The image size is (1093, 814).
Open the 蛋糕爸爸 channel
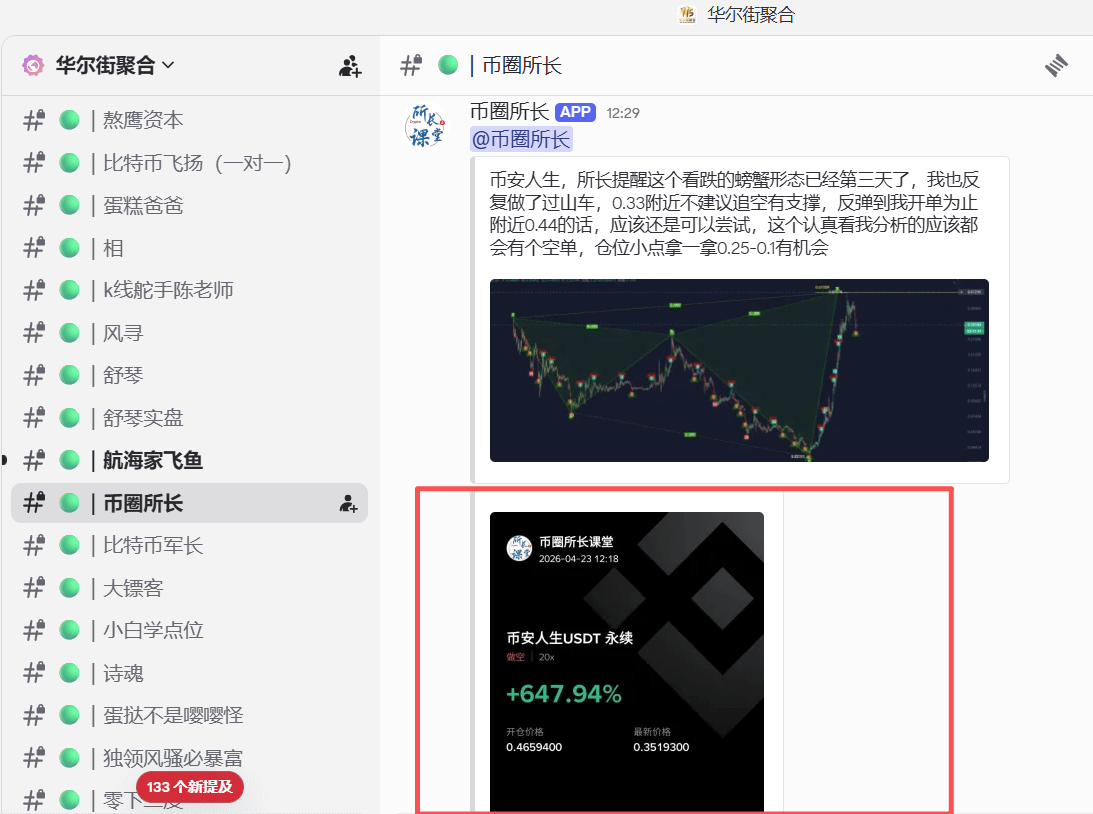tap(190, 206)
